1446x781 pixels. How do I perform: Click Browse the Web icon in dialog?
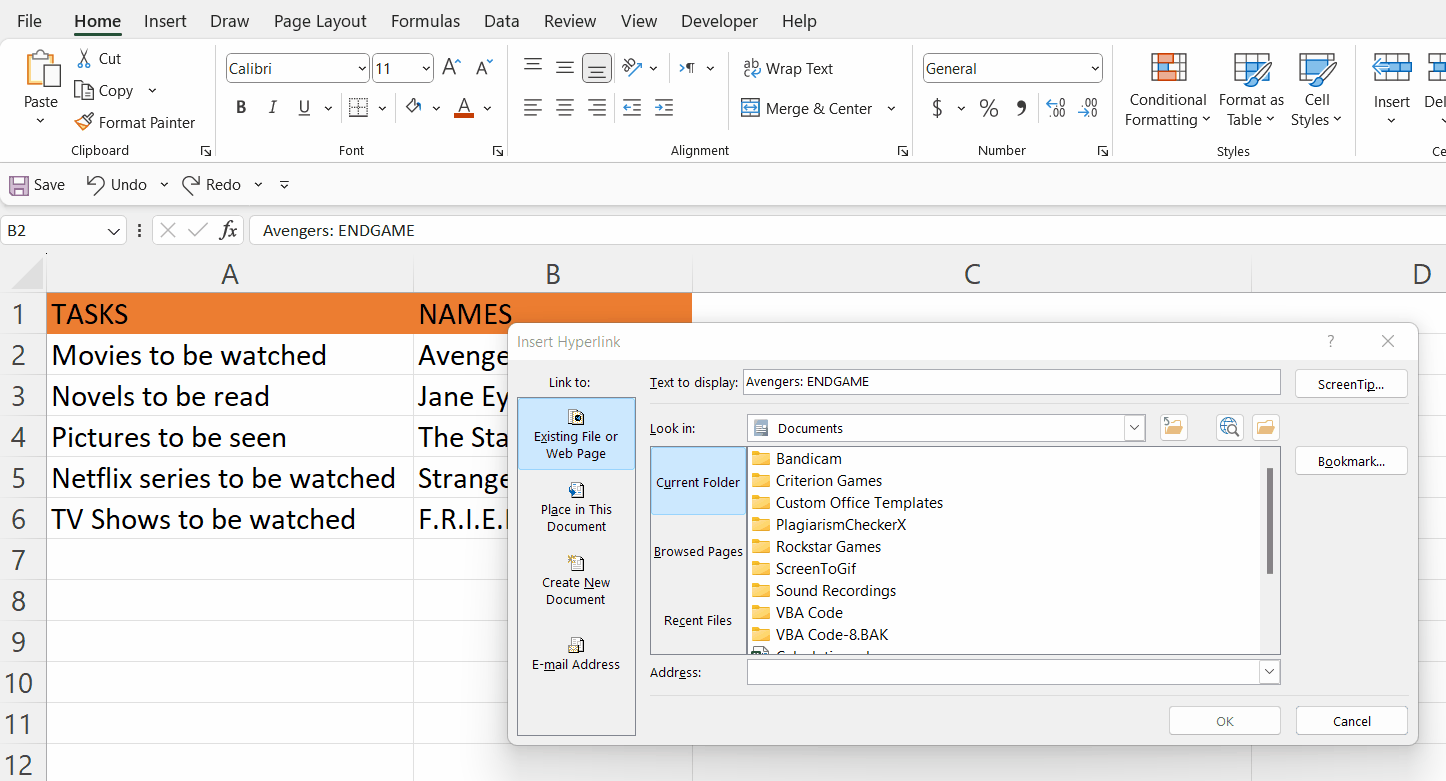[1228, 426]
